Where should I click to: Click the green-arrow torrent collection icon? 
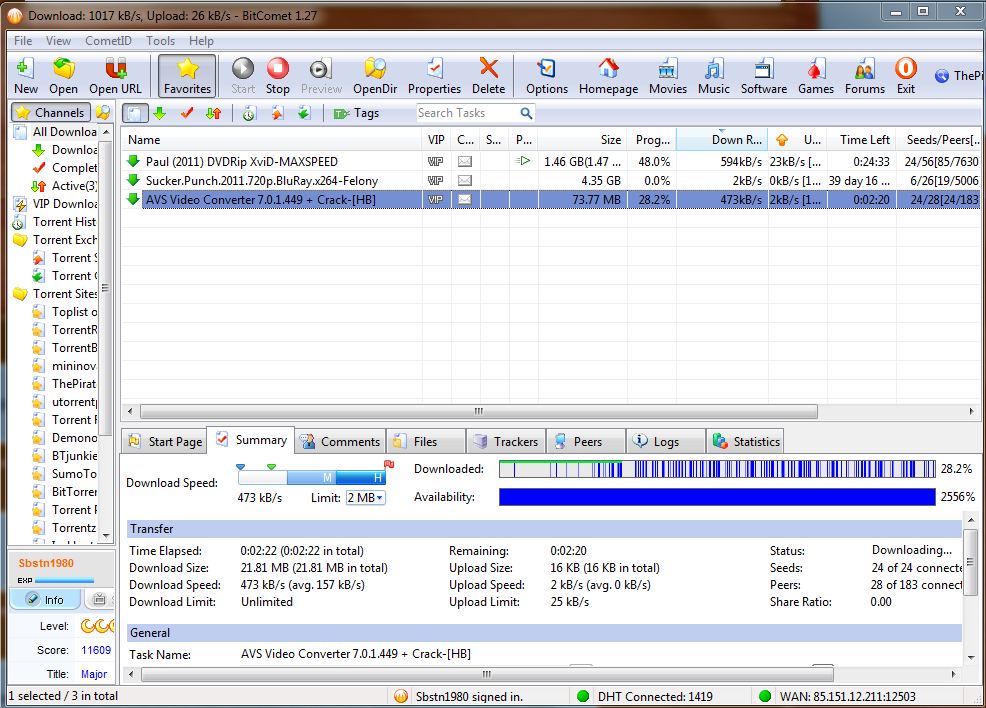tap(304, 113)
